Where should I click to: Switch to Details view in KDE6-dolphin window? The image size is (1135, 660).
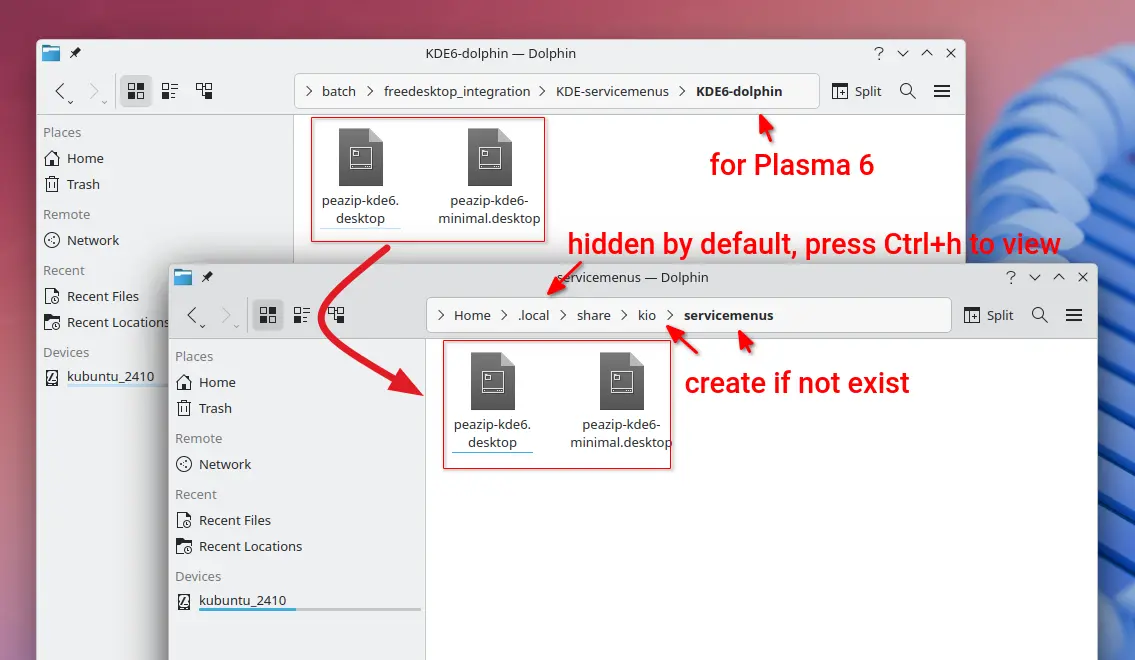(x=204, y=90)
